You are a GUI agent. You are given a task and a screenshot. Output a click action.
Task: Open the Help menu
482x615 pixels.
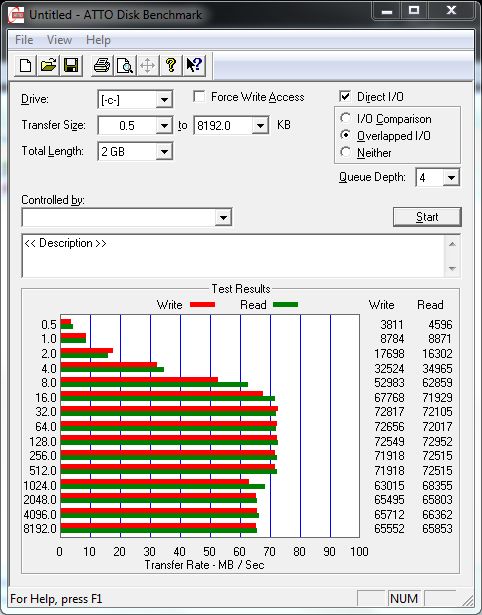(98, 40)
